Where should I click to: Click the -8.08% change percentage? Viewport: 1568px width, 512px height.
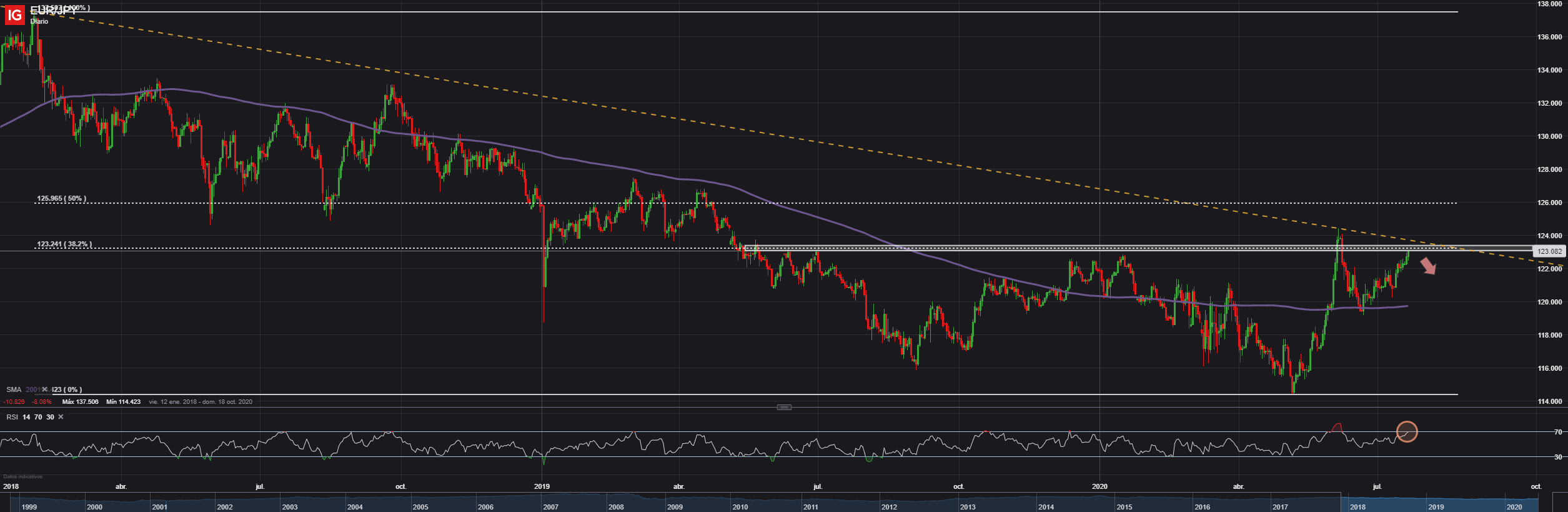coord(42,402)
